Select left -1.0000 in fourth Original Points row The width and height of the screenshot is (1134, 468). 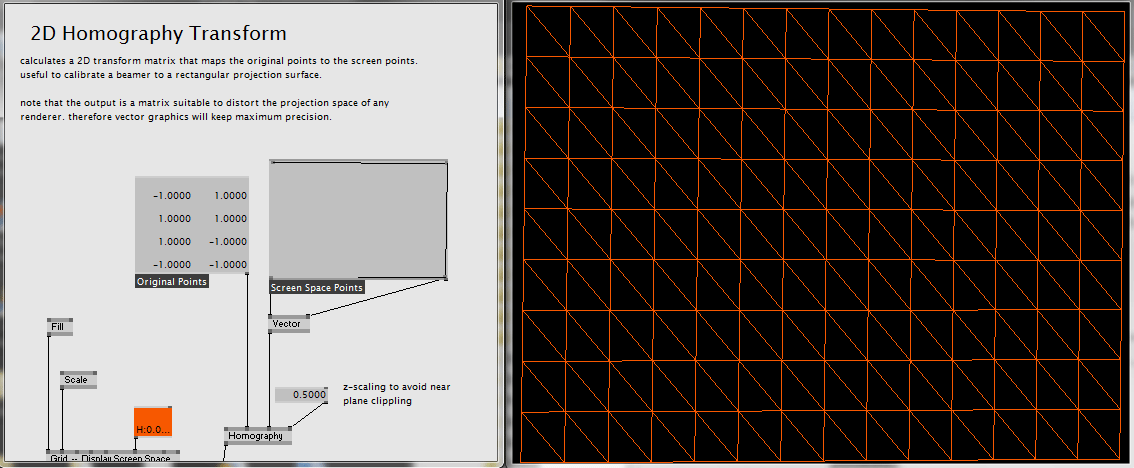[172, 264]
